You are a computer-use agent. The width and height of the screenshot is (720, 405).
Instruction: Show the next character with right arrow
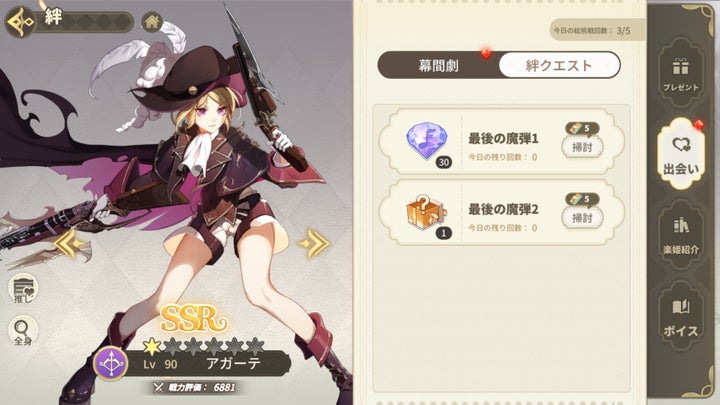314,243
